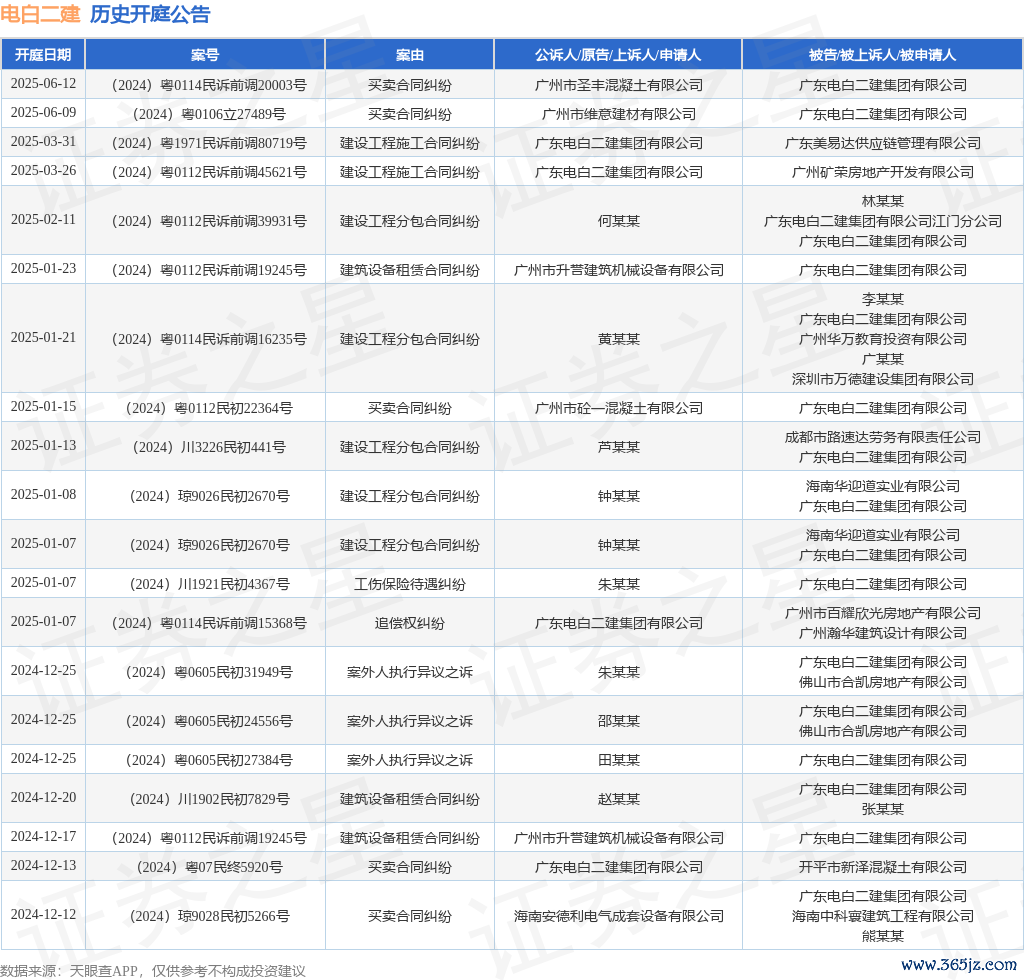Select case number 粤0112民诉前调39931号
Viewport: 1024px width, 980px height.
tap(209, 221)
